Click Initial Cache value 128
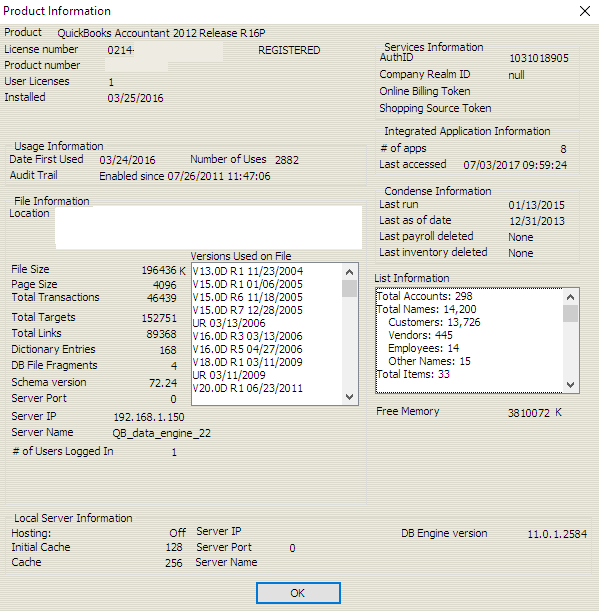The image size is (599, 611). (x=174, y=547)
